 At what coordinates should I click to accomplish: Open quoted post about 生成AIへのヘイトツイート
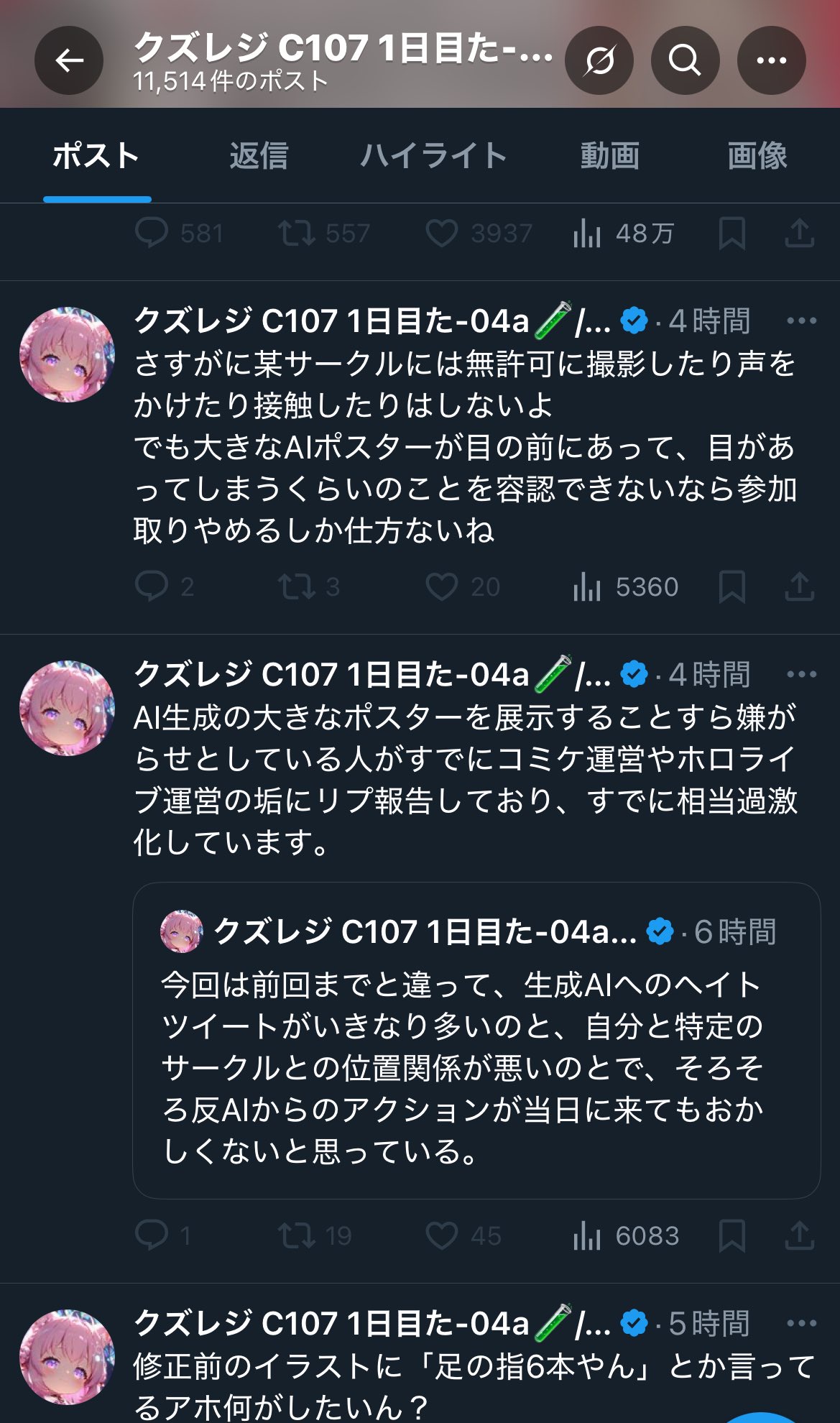476,1041
